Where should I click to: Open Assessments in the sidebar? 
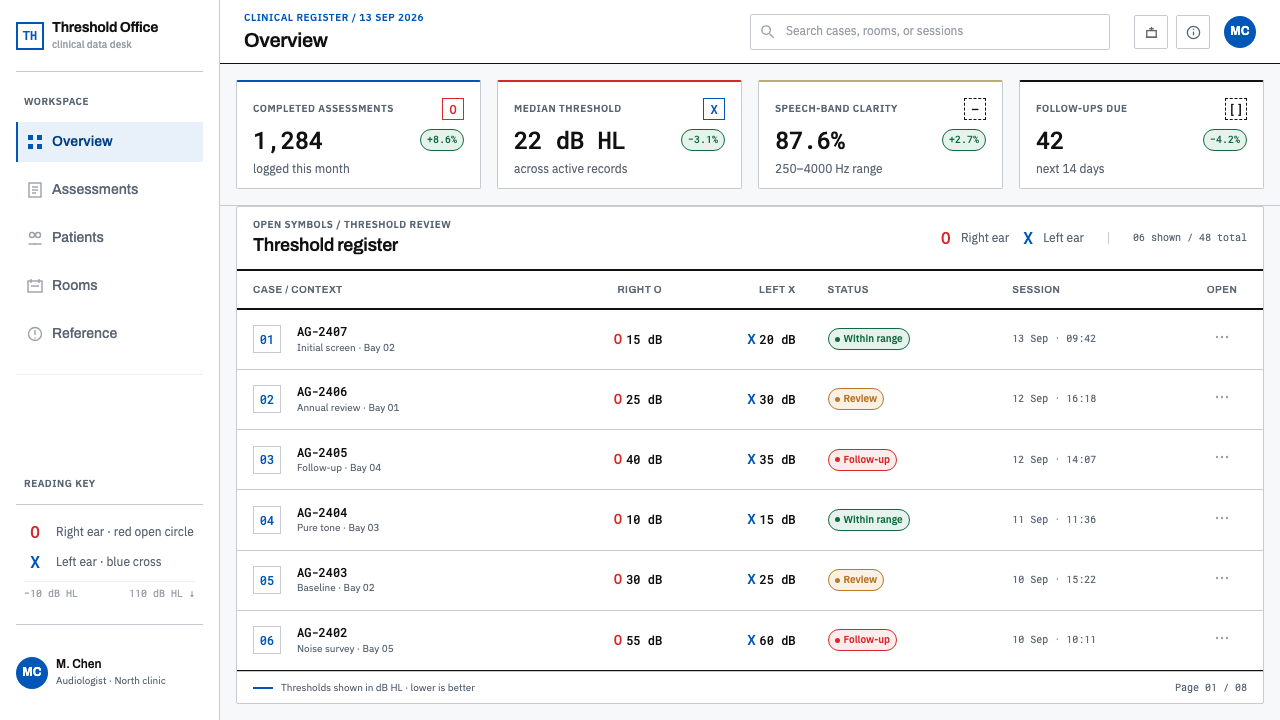pos(110,190)
